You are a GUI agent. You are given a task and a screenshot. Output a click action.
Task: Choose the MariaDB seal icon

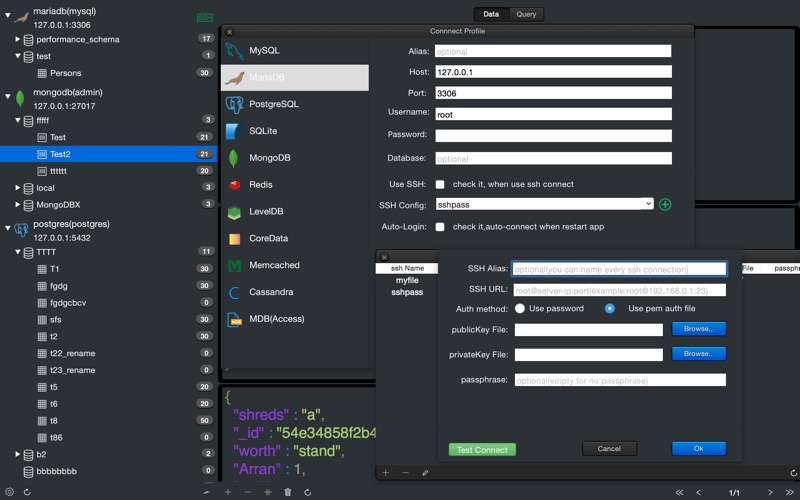(234, 78)
